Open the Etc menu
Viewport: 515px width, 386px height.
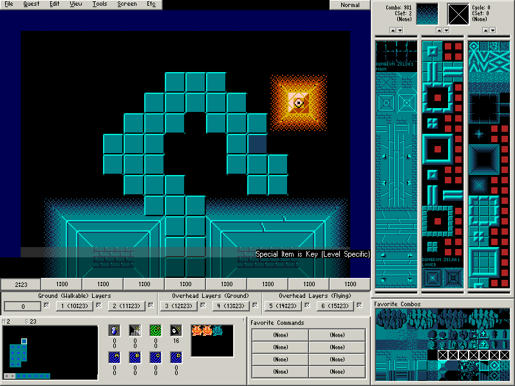click(x=151, y=4)
